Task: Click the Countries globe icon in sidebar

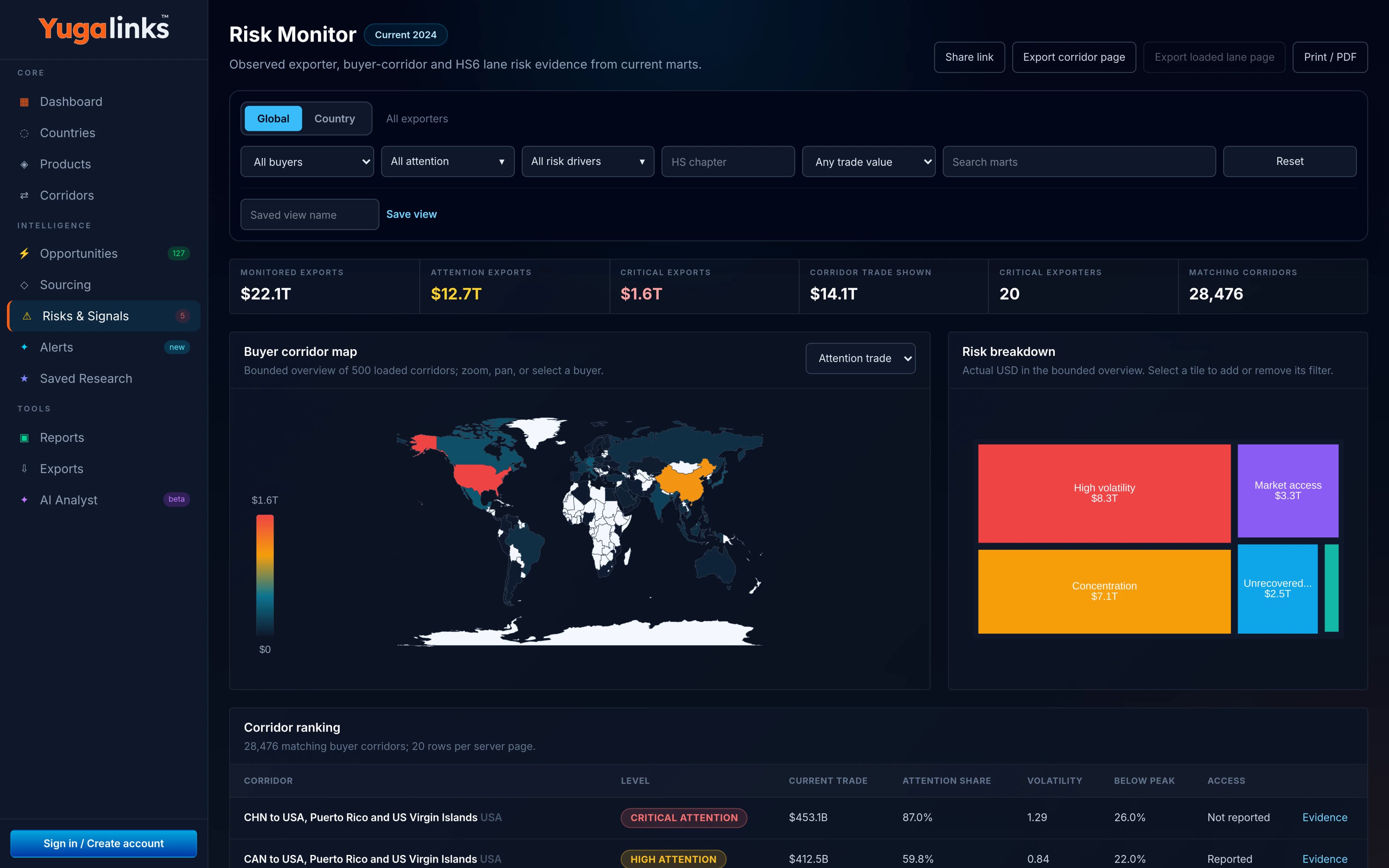Action: tap(24, 133)
